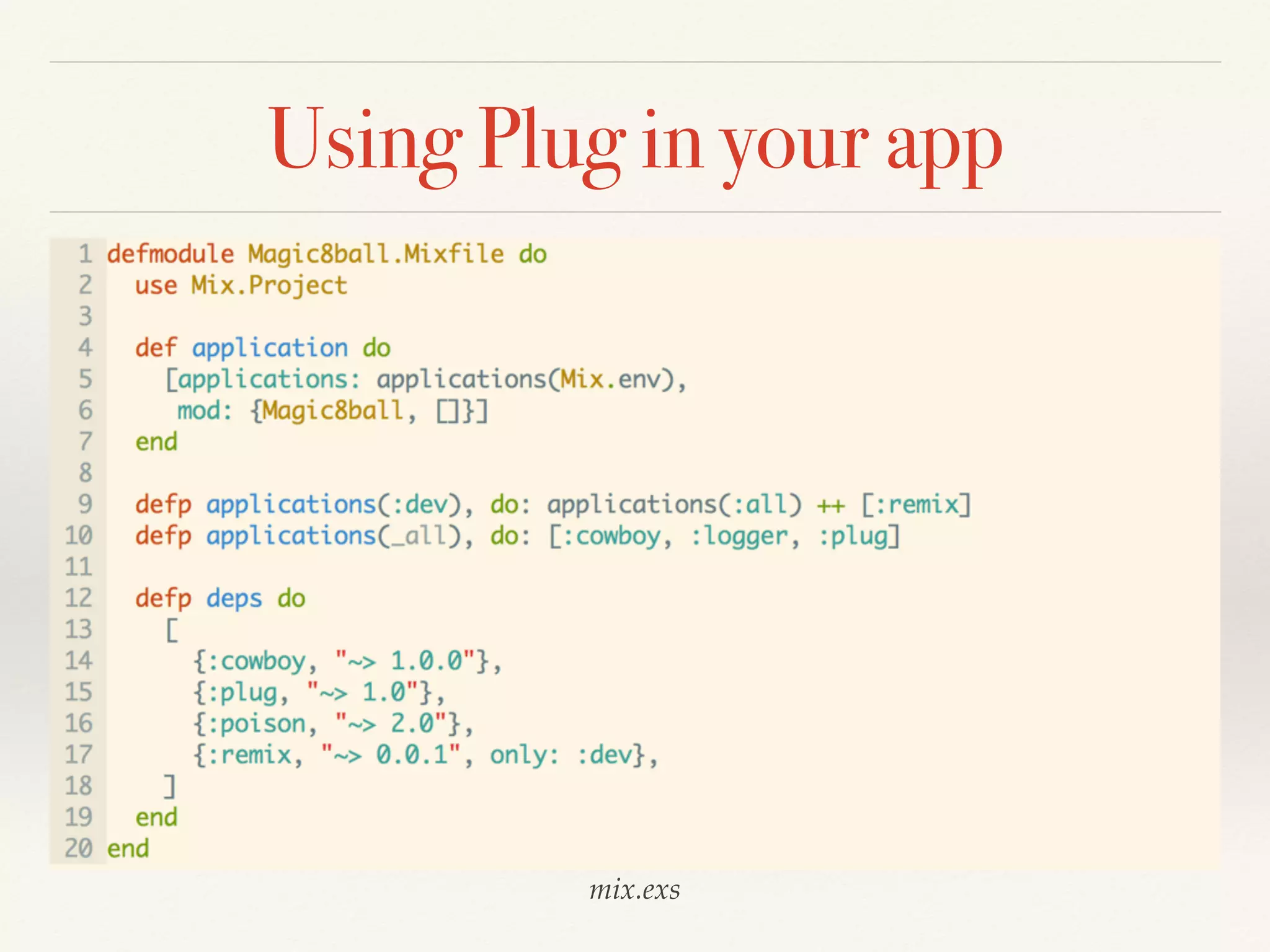The image size is (1270, 952).
Task: Click line number 1 in the gutter
Action: pyautogui.click(x=85, y=254)
